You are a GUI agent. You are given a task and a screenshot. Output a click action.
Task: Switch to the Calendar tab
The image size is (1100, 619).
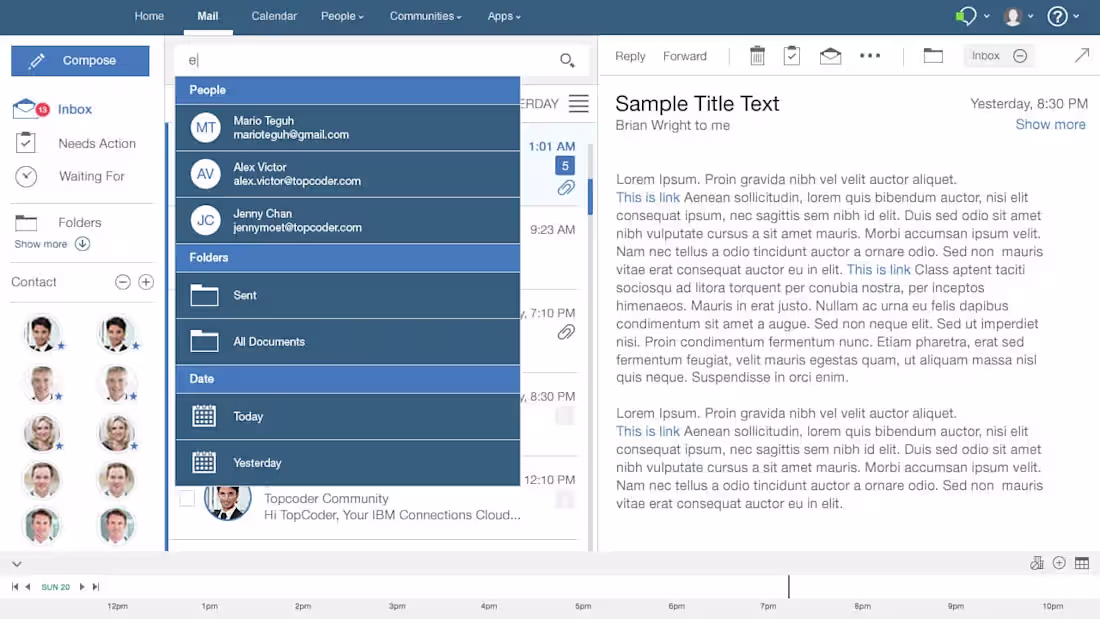tap(274, 16)
